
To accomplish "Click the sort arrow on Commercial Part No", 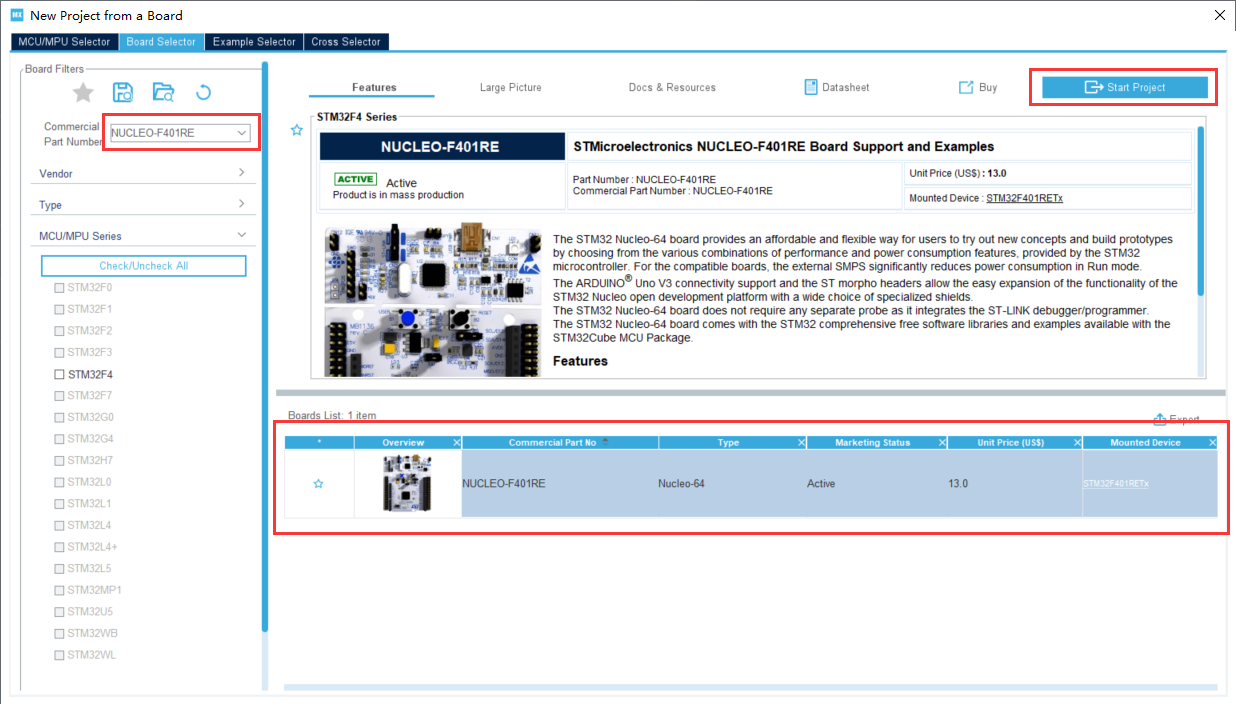I will (x=604, y=441).
